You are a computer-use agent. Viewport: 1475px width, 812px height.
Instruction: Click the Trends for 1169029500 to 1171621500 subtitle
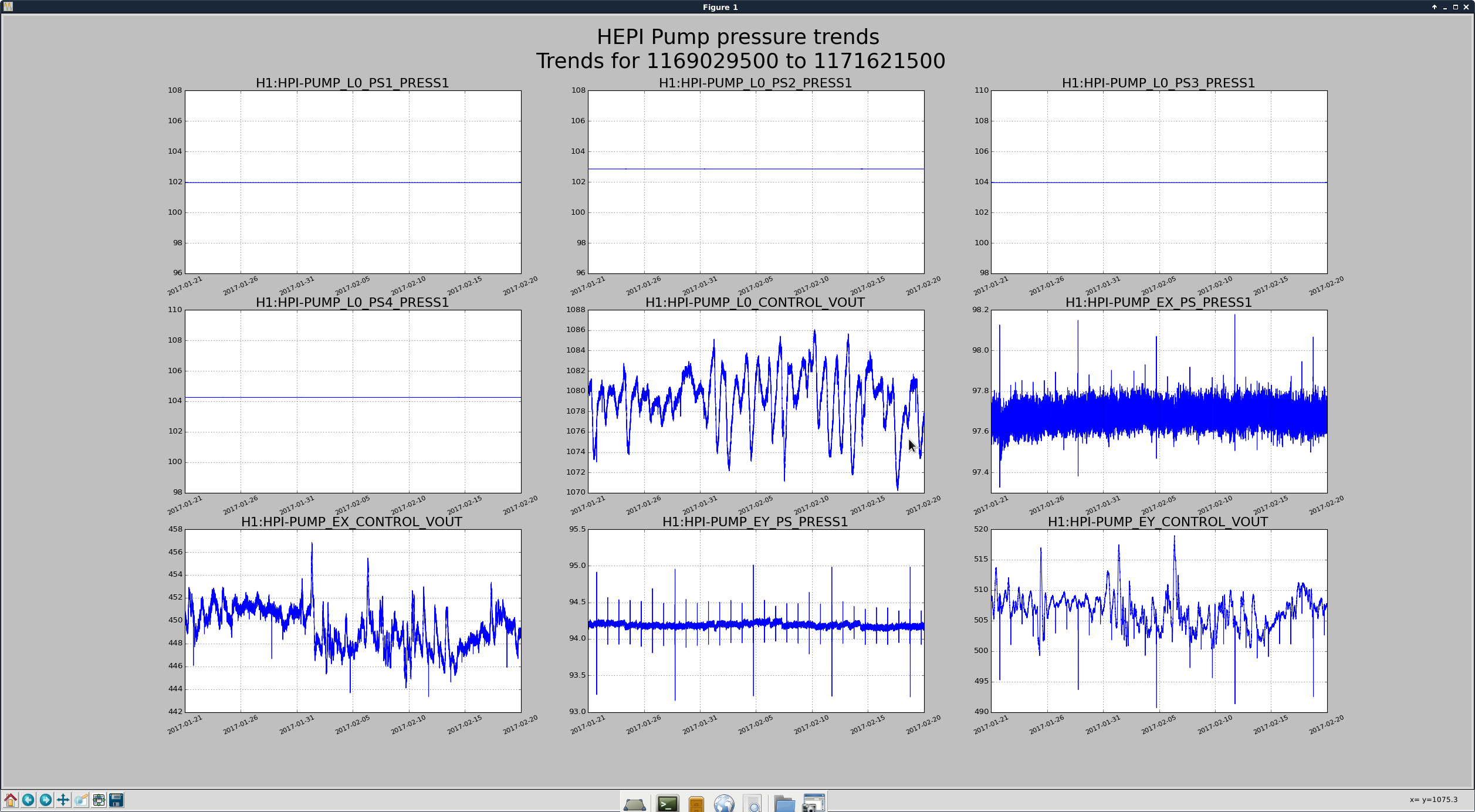[740, 61]
